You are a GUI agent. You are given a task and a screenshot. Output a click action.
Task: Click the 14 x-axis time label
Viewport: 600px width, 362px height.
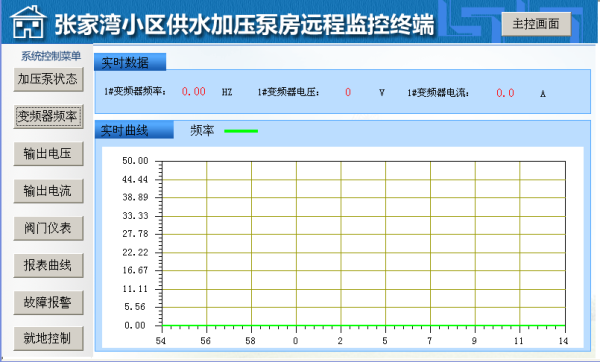[563, 341]
